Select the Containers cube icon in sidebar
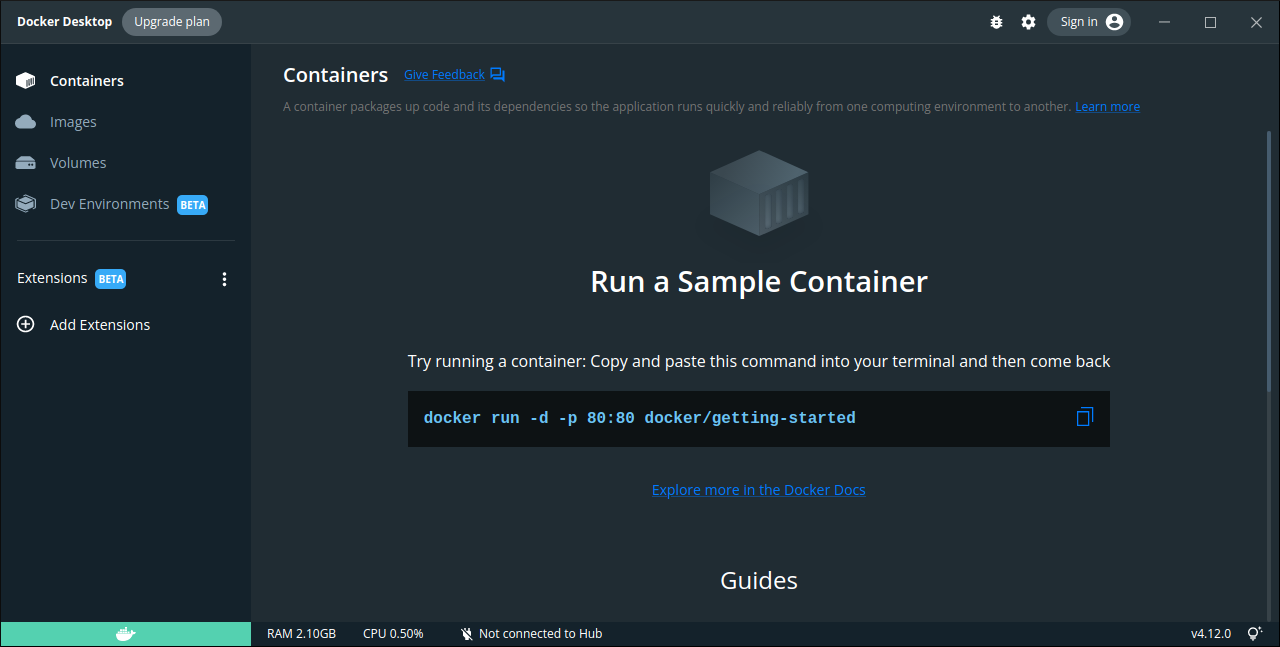The width and height of the screenshot is (1280, 647). [25, 80]
